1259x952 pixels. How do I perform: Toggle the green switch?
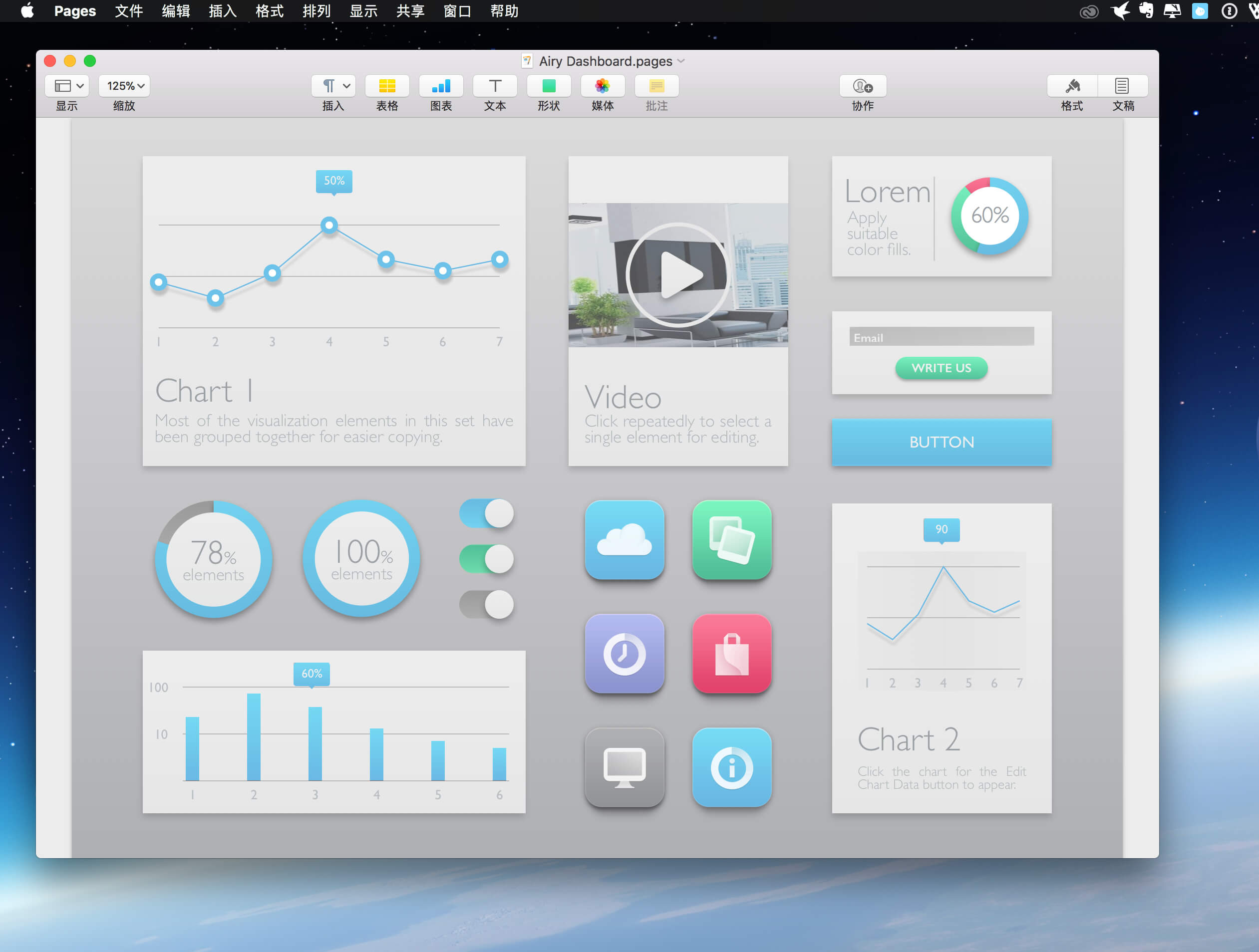pyautogui.click(x=487, y=559)
